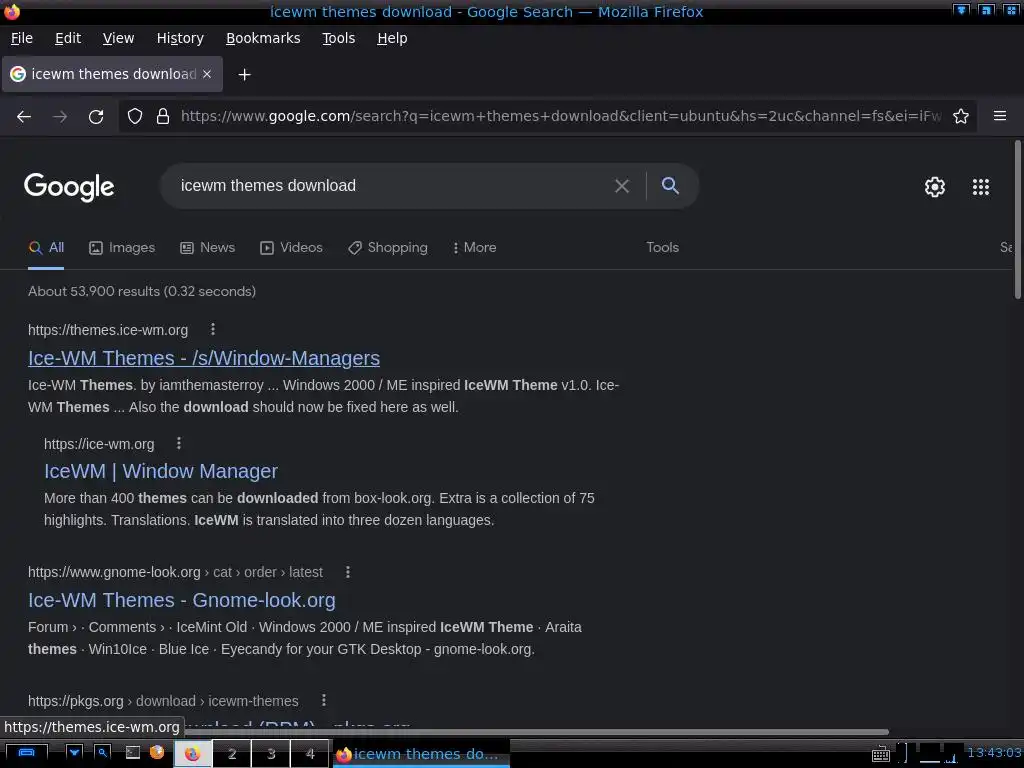Switch to Images results
1024x768 pixels.
pos(122,248)
